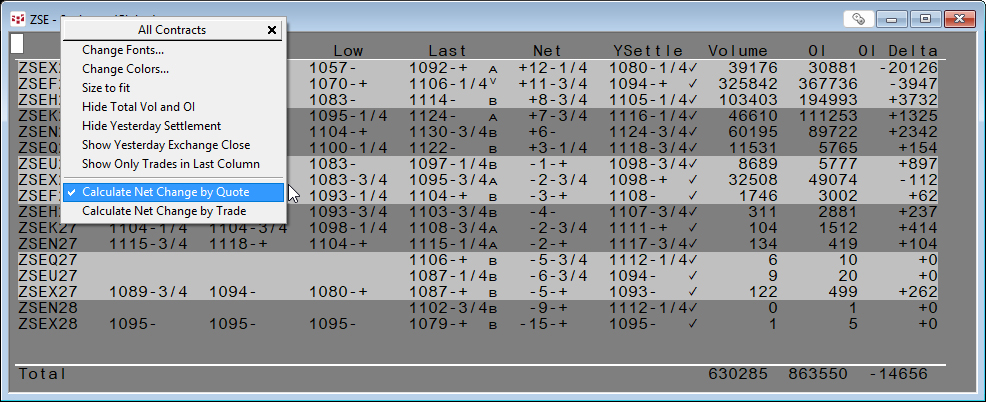Open Change Fonts option
The width and height of the screenshot is (986, 402).
coord(123,50)
